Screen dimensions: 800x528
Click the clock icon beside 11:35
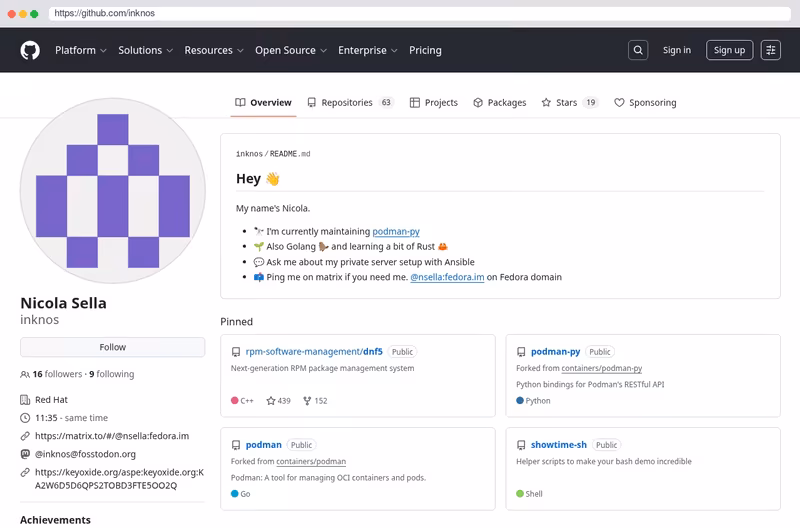click(24, 418)
